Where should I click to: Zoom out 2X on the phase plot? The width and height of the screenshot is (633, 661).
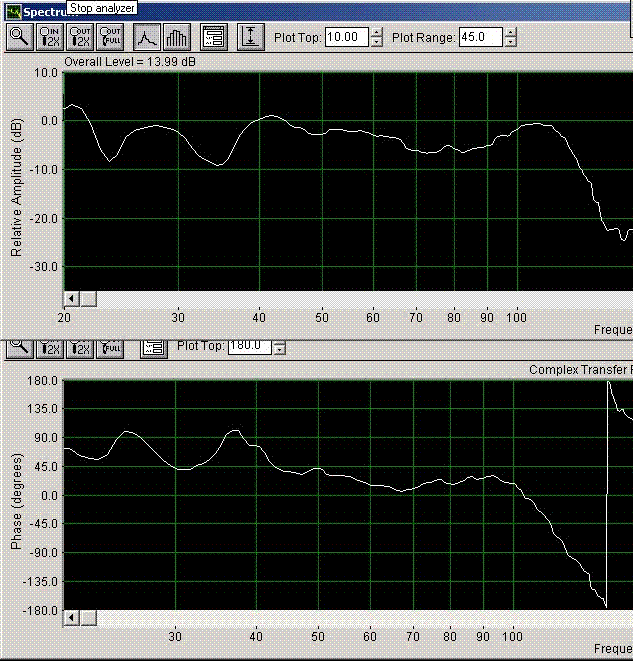80,348
